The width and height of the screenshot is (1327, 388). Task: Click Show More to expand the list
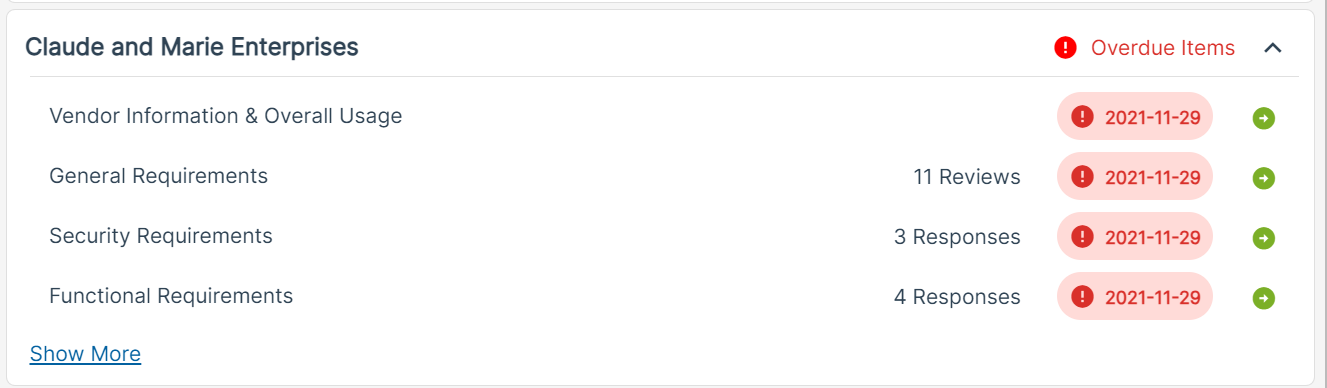click(x=85, y=354)
